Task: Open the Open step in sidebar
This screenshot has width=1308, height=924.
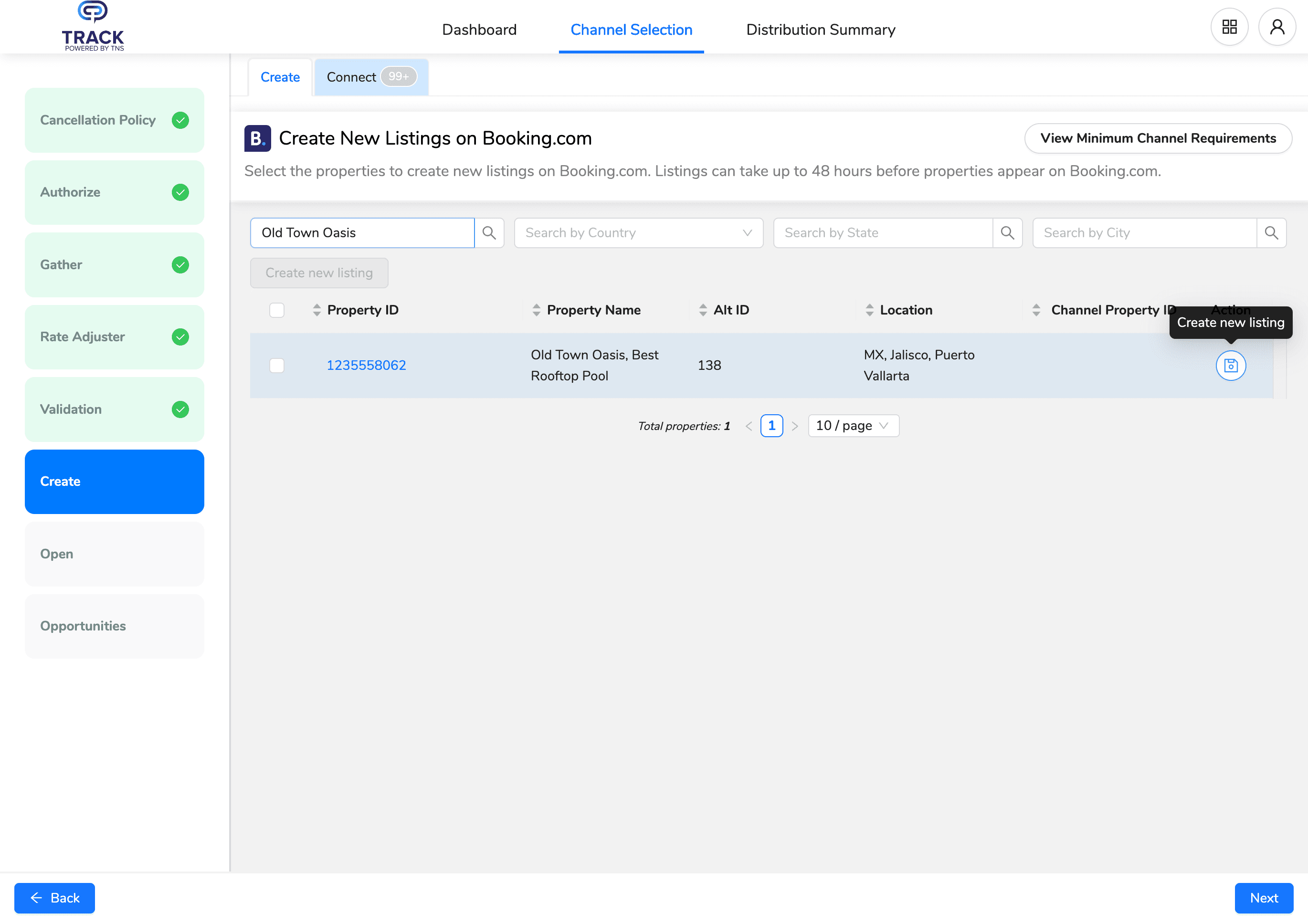Action: pyautogui.click(x=115, y=554)
